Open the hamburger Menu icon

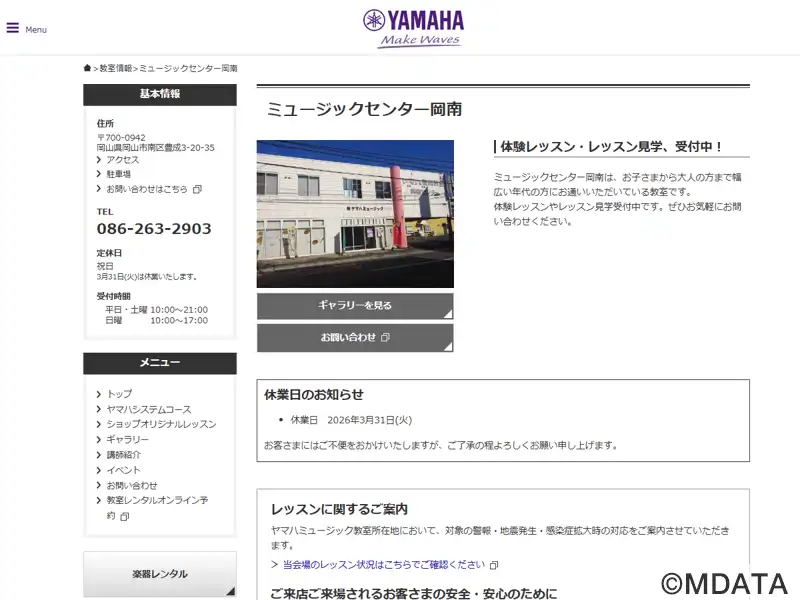[13, 28]
